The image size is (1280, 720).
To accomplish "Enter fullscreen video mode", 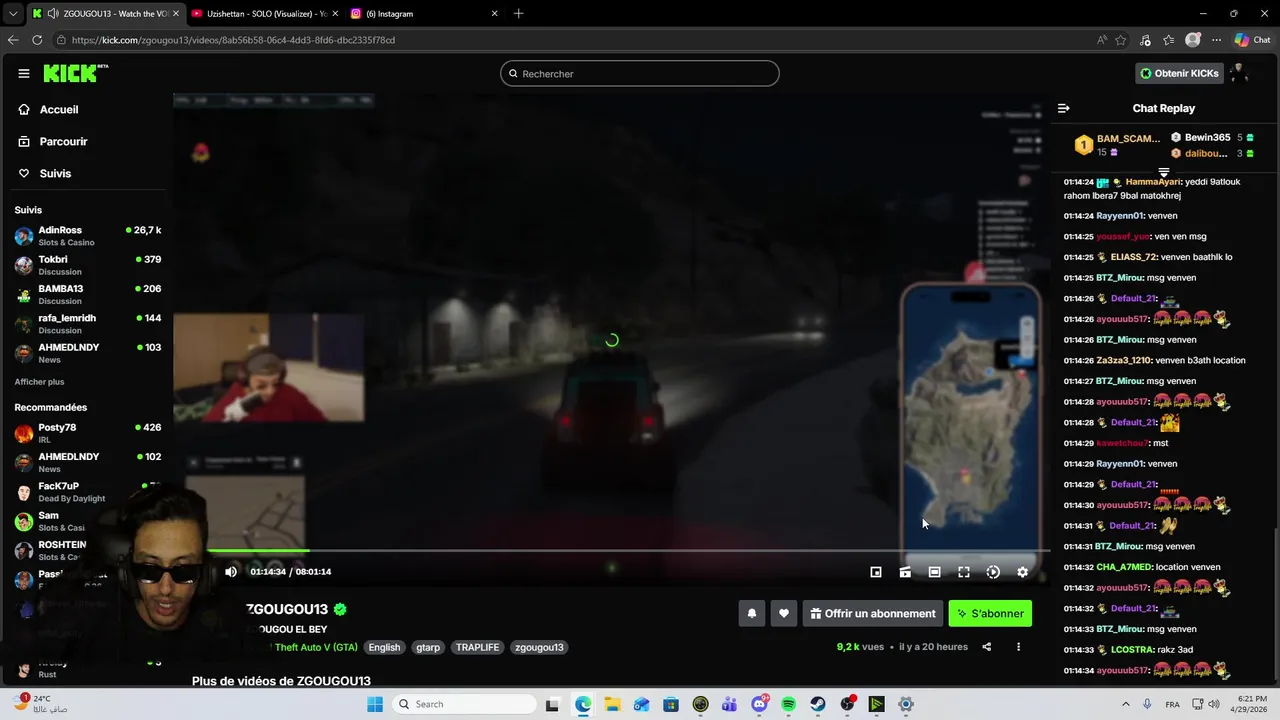I will point(964,572).
